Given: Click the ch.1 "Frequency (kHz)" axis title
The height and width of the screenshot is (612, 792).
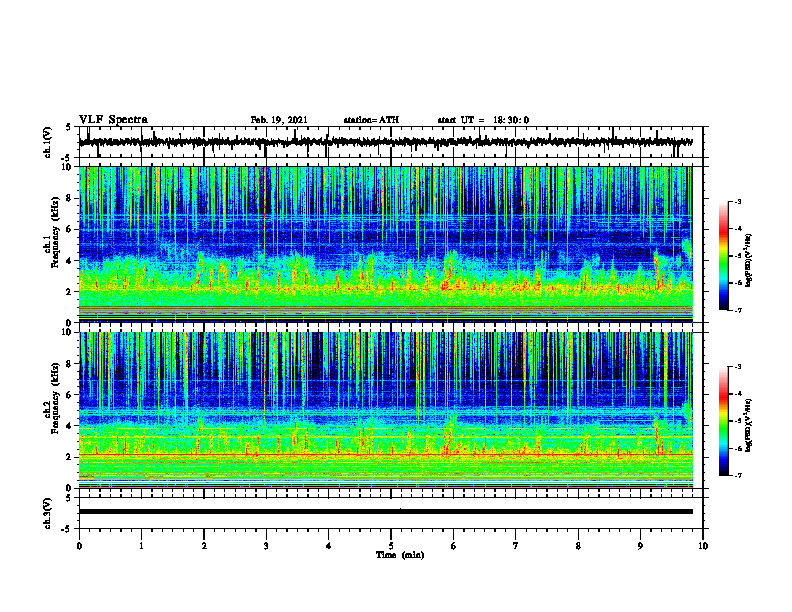Looking at the screenshot, I should 56,233.
